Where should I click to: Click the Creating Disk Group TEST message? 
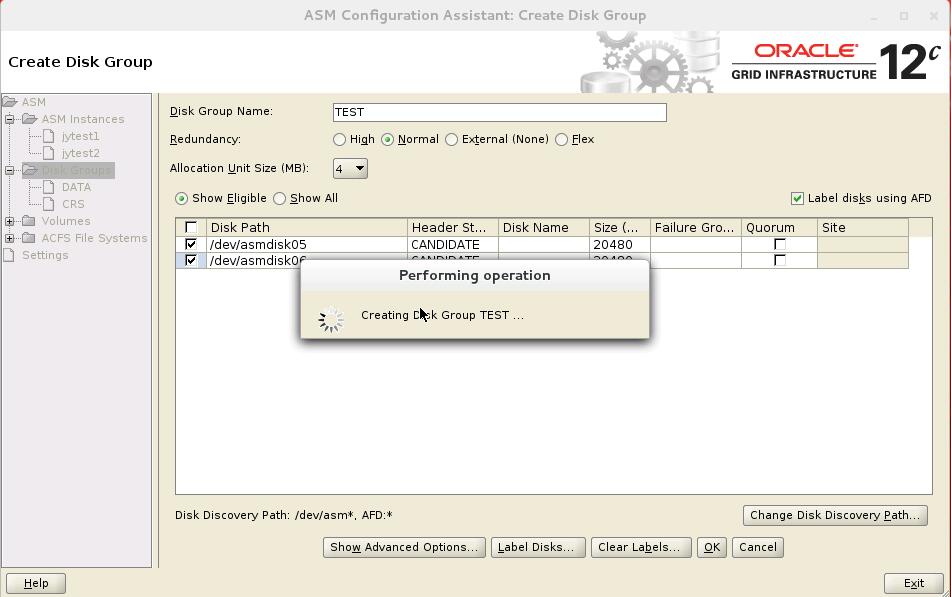pos(442,315)
